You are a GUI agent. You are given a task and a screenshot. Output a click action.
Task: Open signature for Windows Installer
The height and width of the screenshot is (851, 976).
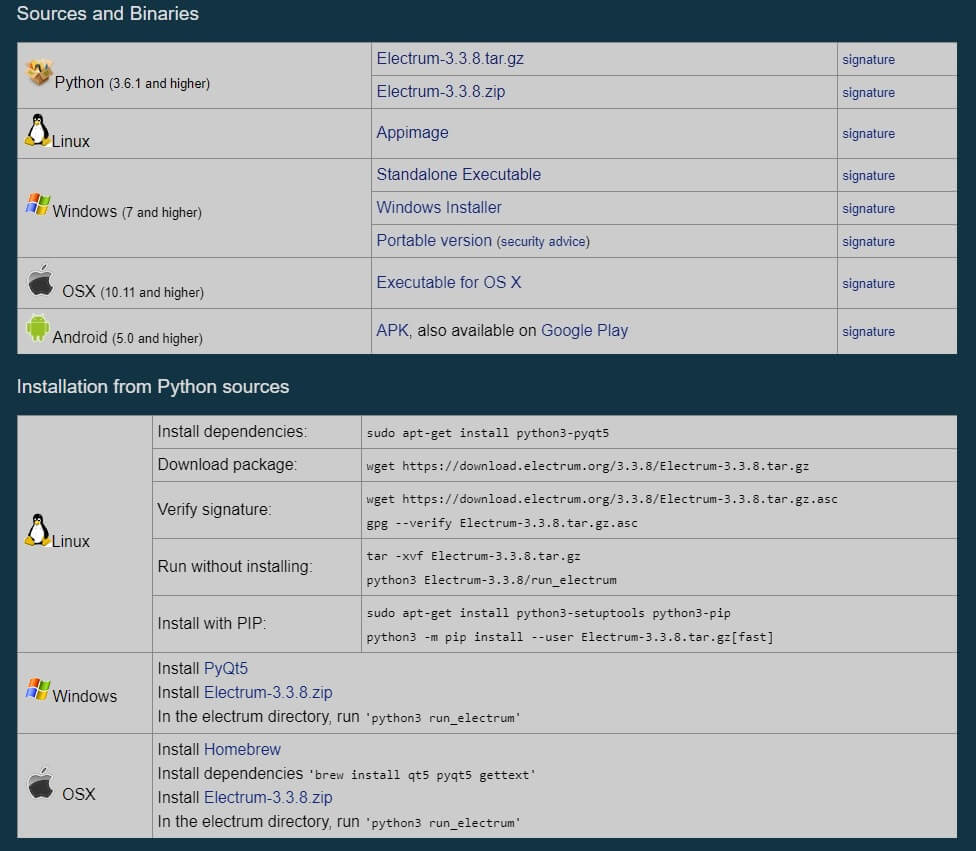coord(868,209)
